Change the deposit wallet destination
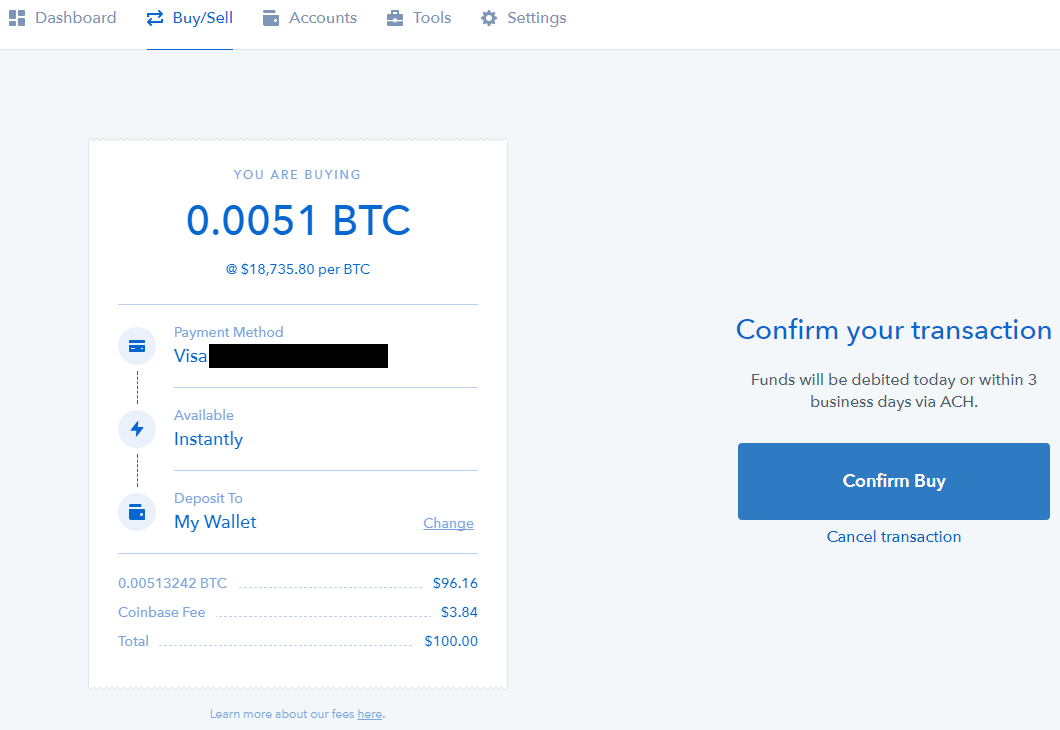The width and height of the screenshot is (1060, 730). click(448, 523)
